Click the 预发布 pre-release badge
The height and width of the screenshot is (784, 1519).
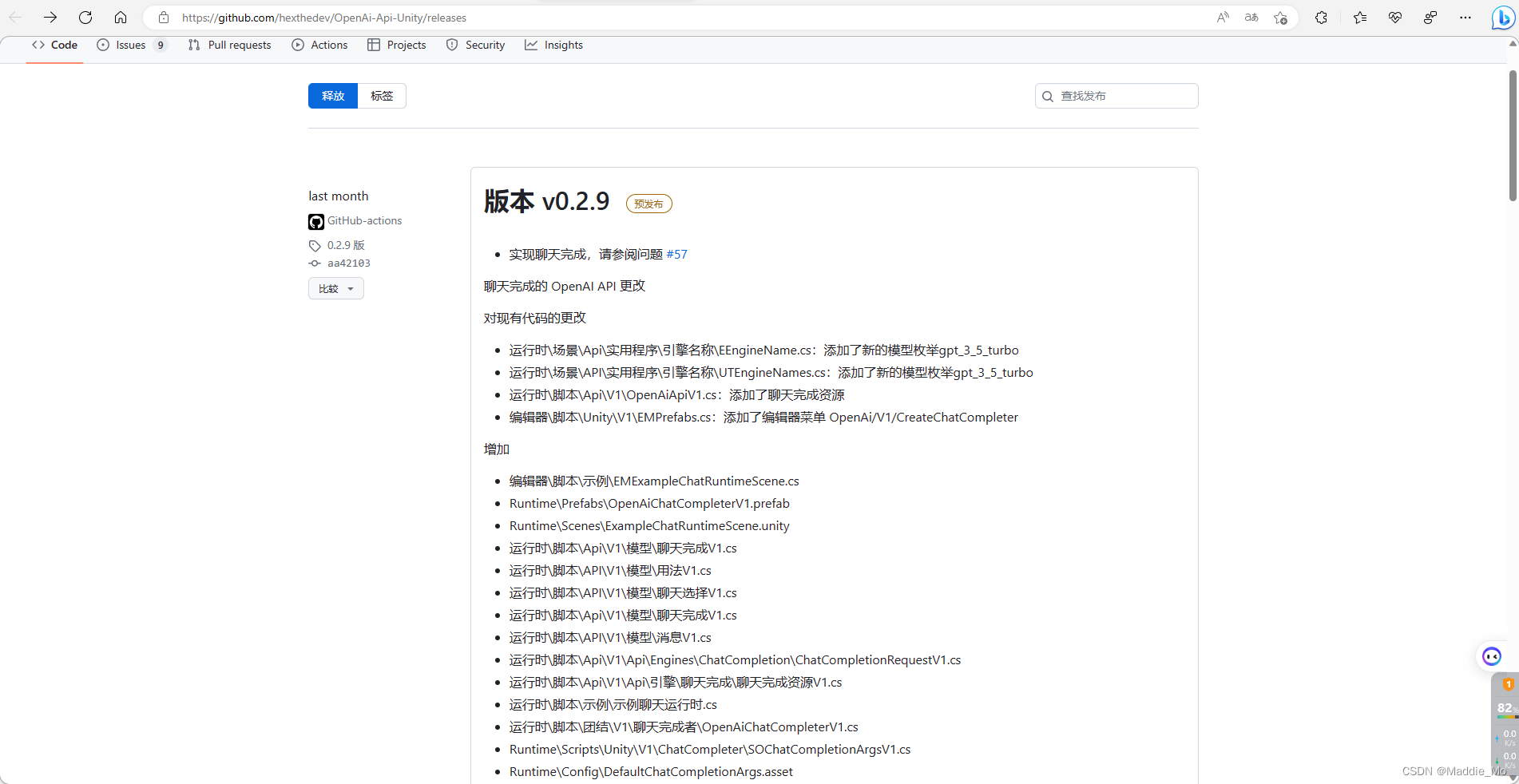coord(648,204)
